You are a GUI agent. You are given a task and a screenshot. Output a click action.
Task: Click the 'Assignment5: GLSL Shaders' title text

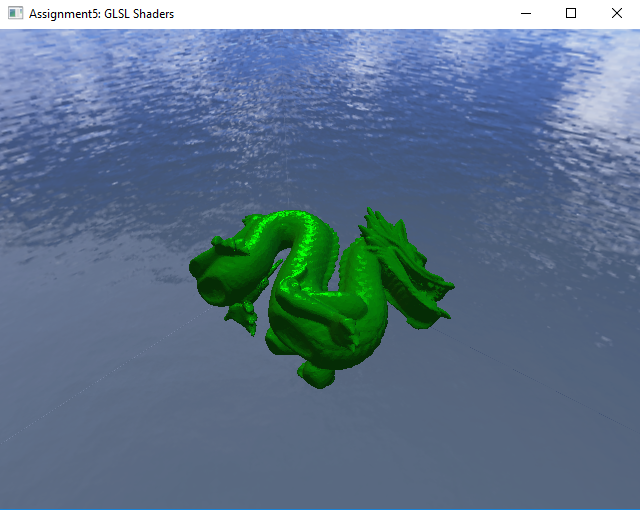[x=101, y=14]
